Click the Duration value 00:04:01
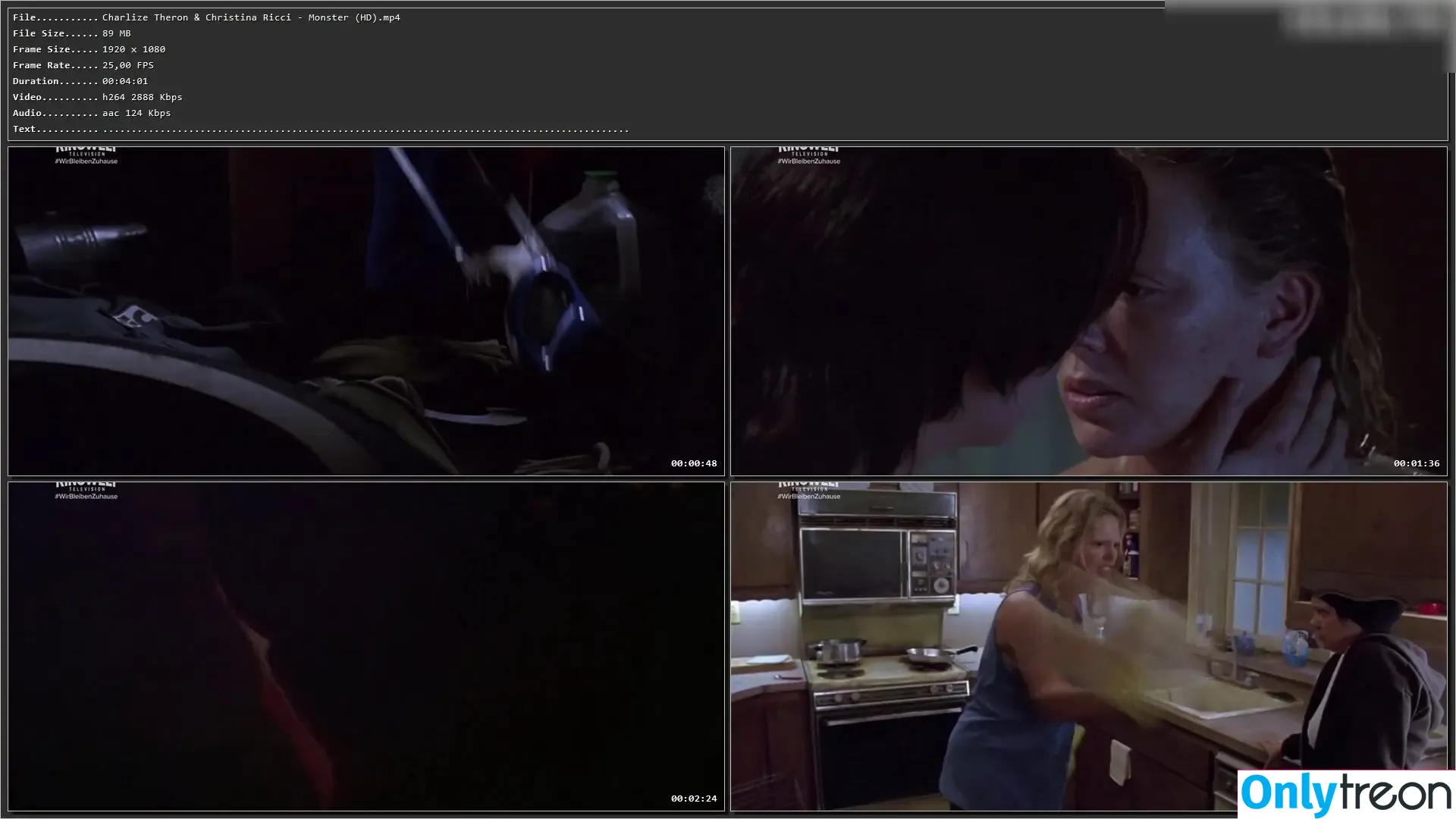 pos(125,81)
